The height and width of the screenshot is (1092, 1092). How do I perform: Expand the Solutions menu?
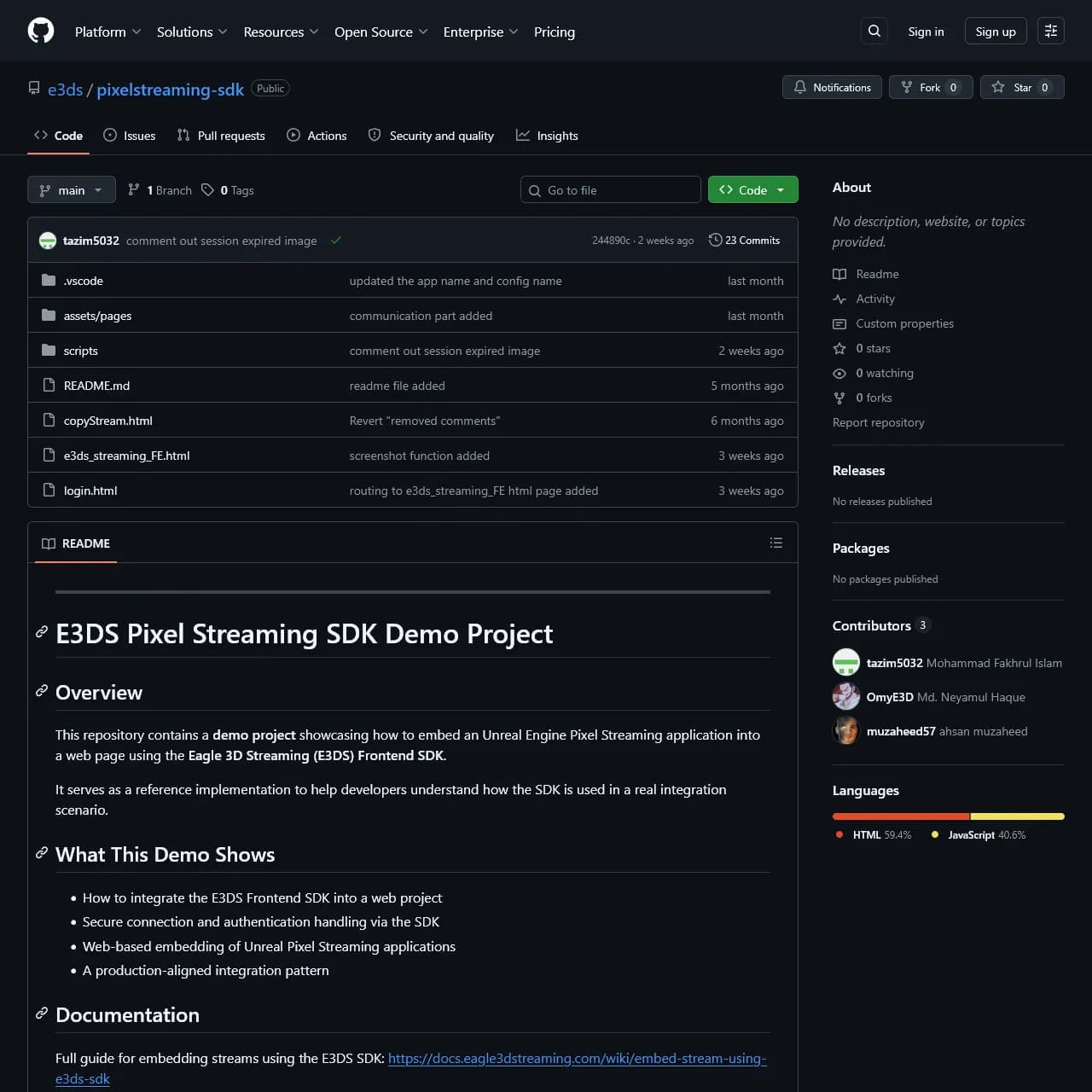point(192,32)
